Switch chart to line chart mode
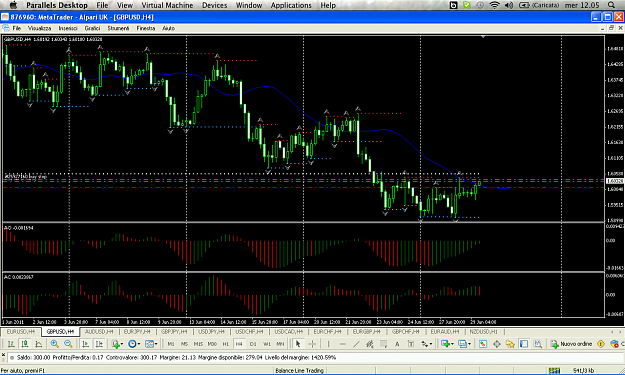The image size is (625, 375). [x=39, y=344]
